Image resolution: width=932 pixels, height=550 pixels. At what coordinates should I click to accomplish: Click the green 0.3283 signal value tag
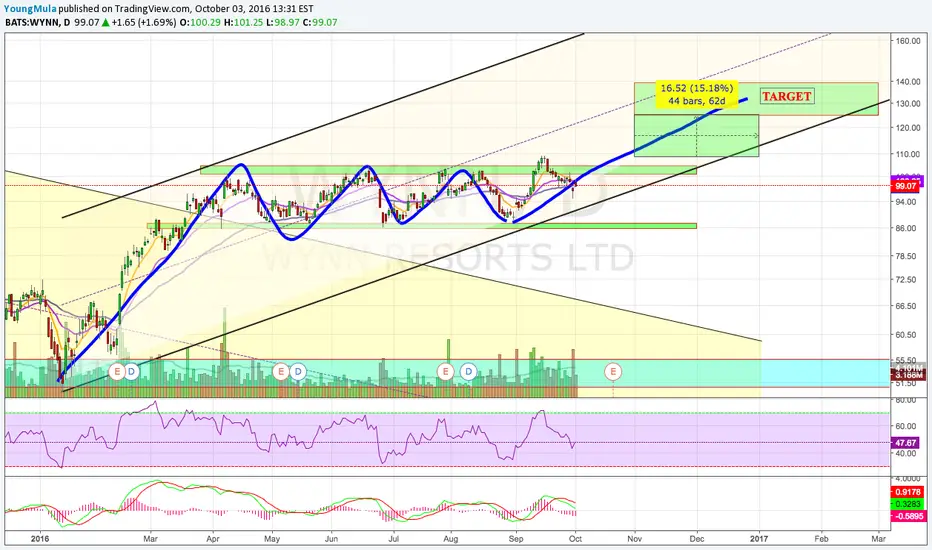pos(908,504)
